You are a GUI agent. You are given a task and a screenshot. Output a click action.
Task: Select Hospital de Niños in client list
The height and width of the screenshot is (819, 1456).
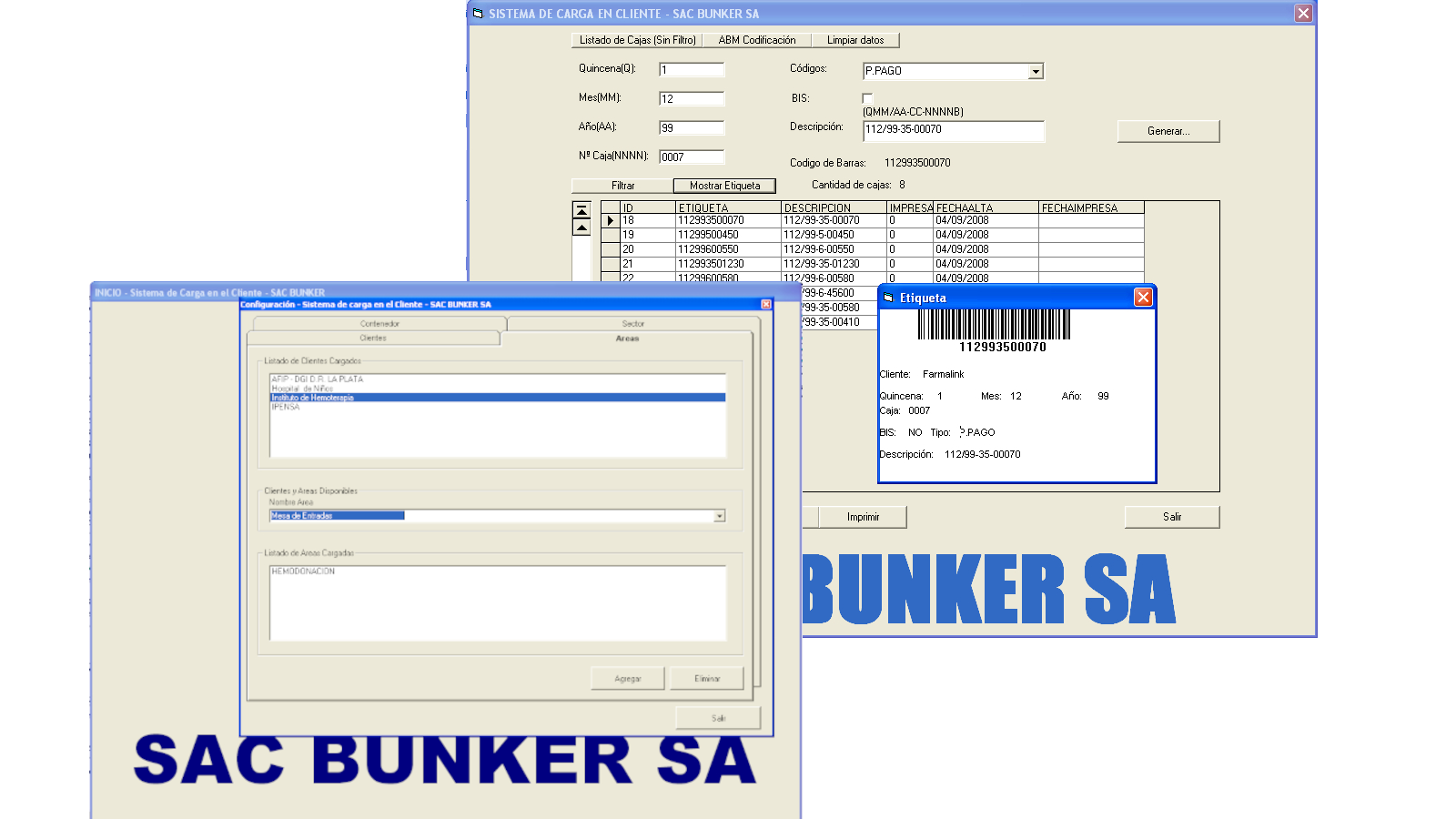(303, 389)
